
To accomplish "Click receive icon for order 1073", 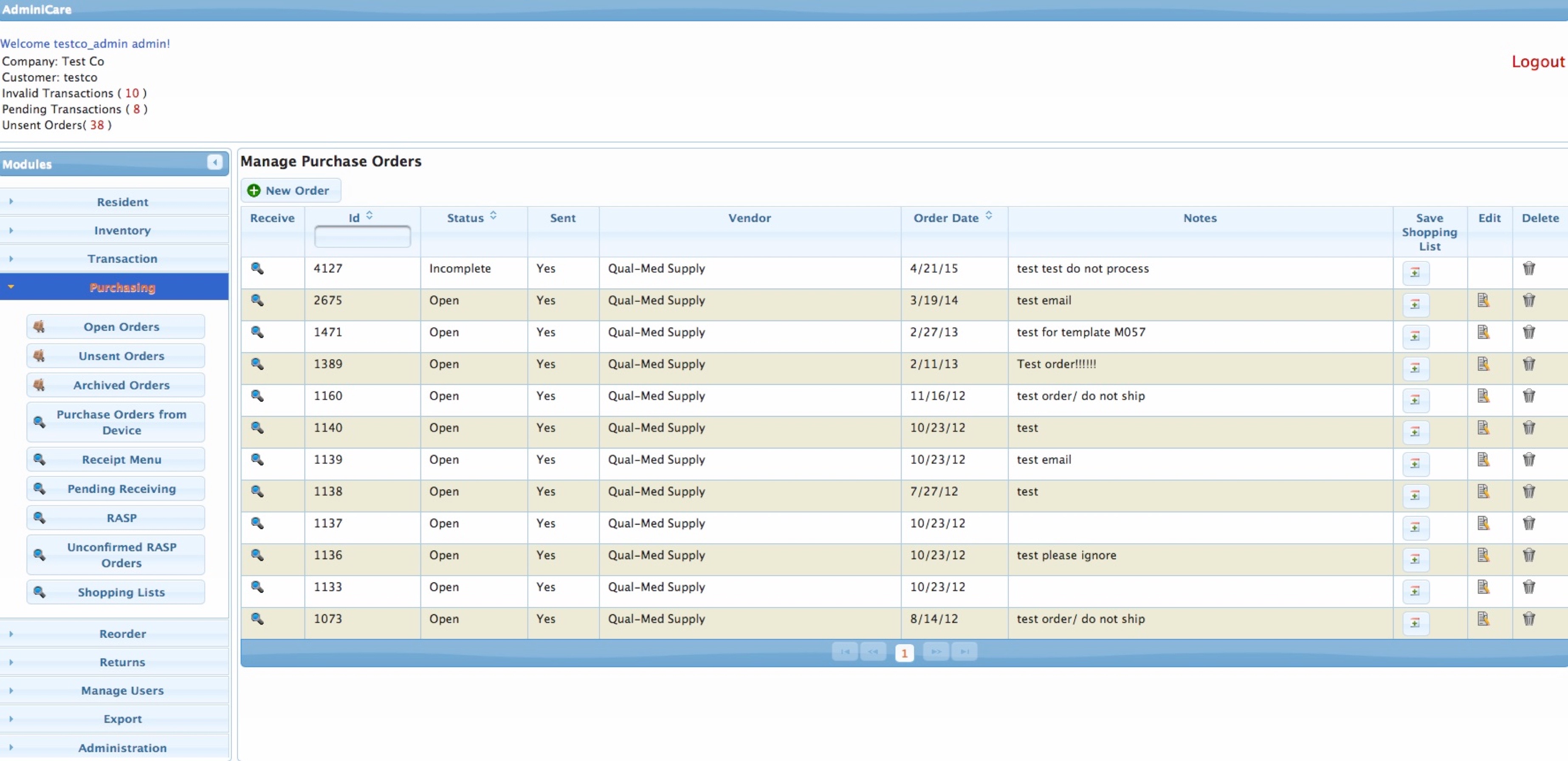I will [x=257, y=619].
